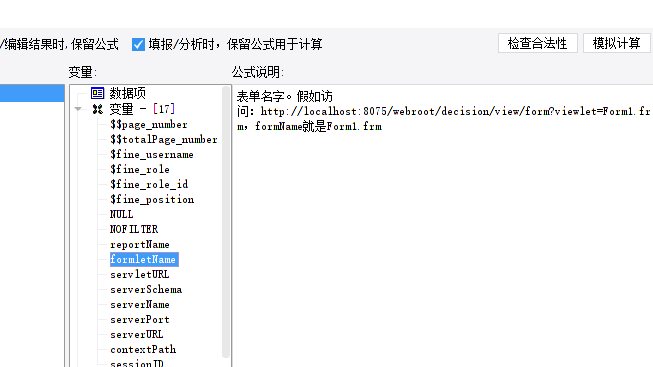Image resolution: width=653 pixels, height=367 pixels.
Task: Select the $$totalPage_number variable
Action: (164, 140)
